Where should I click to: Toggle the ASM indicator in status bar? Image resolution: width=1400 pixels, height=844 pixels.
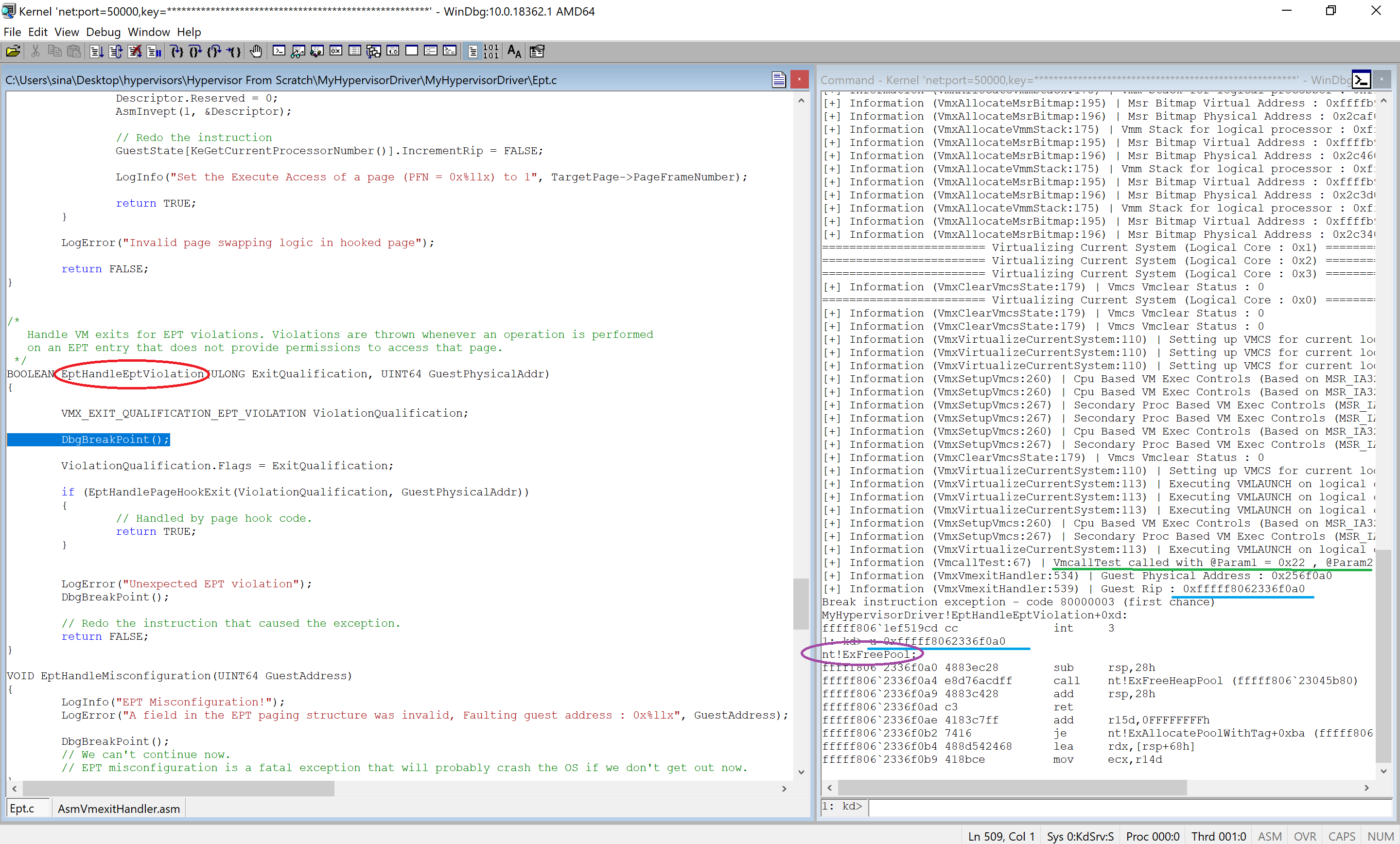1270,836
